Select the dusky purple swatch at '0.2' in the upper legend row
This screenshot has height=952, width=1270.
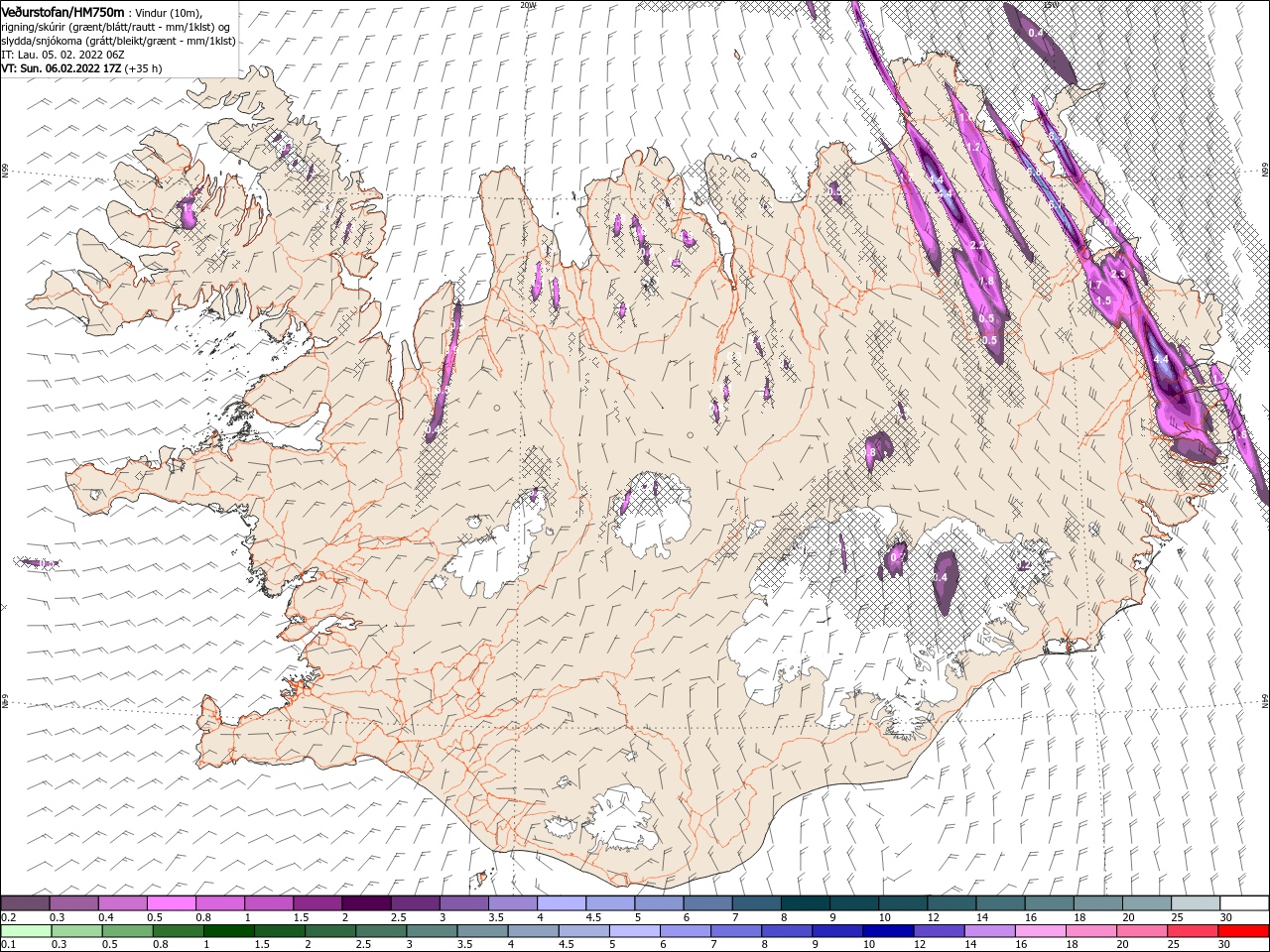tap(25, 903)
